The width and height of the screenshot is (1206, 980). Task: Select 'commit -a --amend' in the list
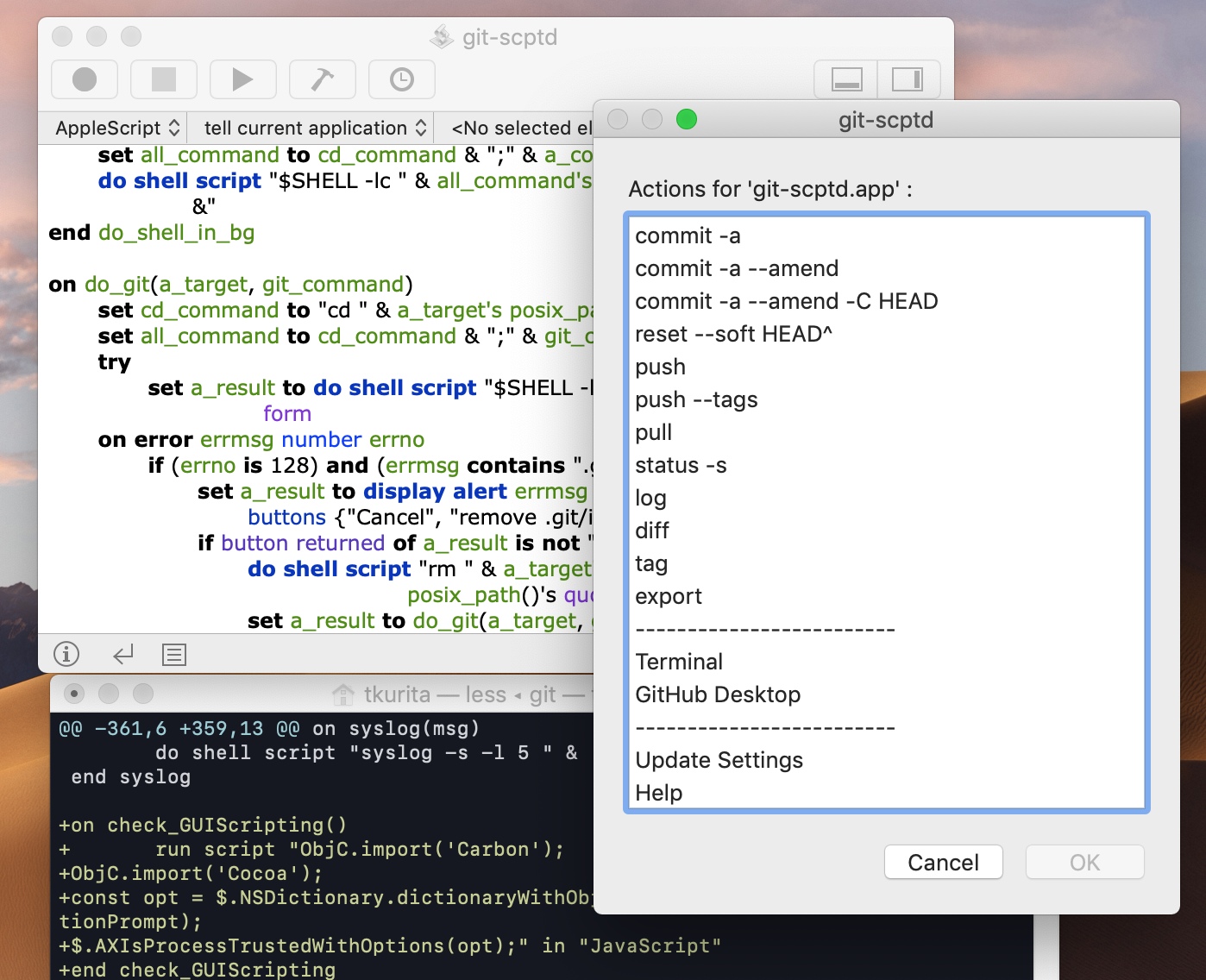click(737, 268)
